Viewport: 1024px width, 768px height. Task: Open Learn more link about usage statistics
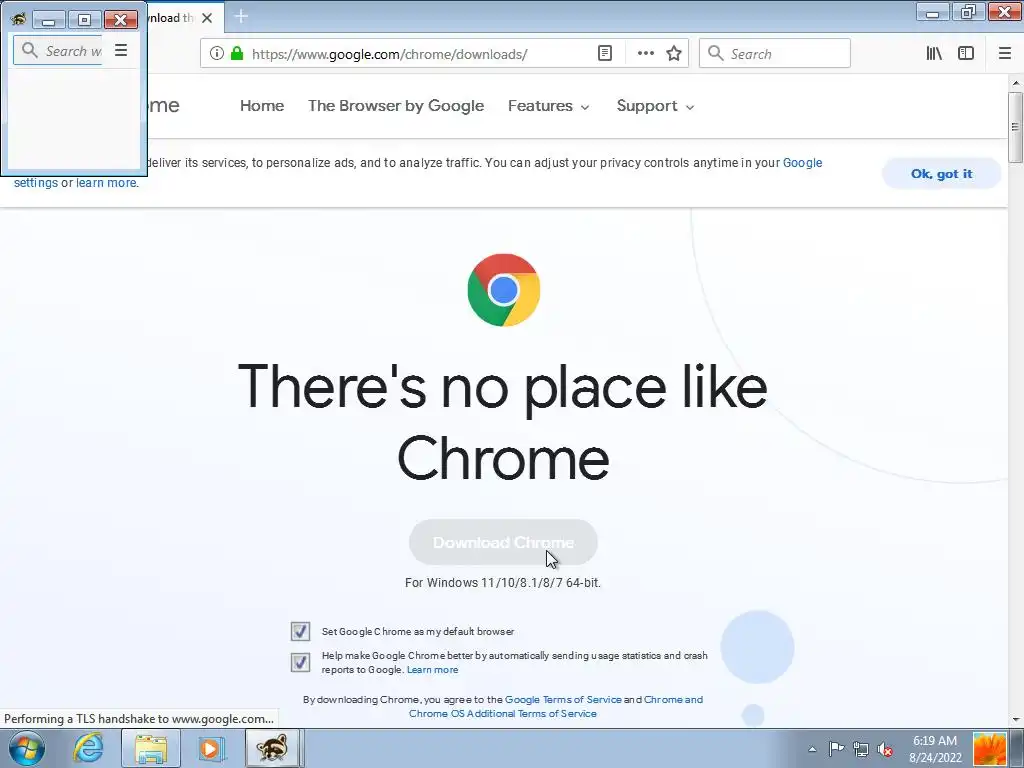[432, 669]
